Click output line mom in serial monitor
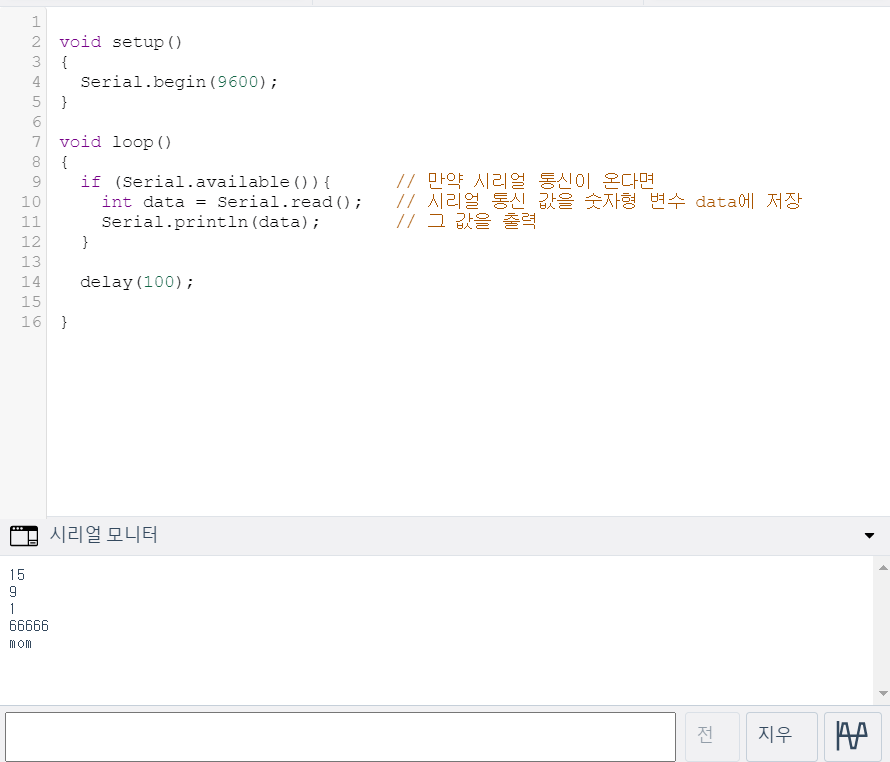 20,644
